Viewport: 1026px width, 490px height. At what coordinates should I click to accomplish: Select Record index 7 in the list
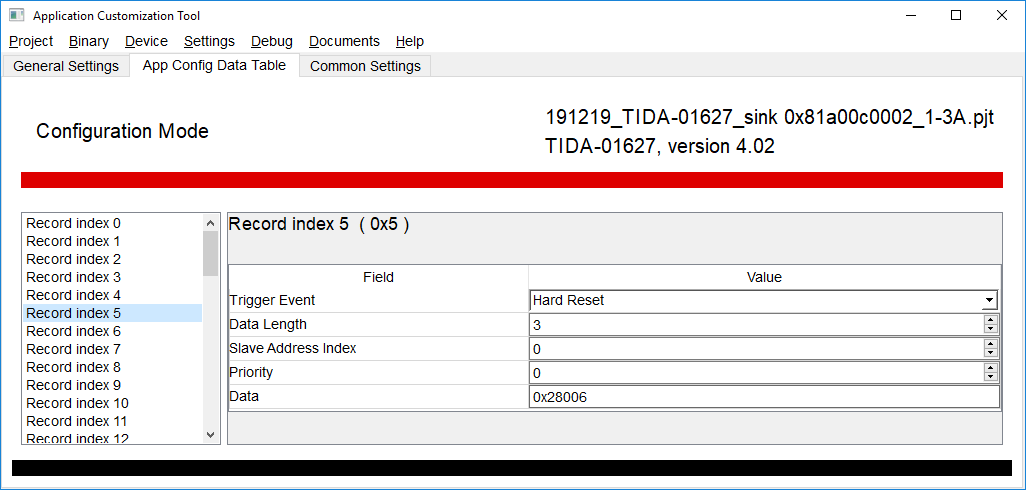tap(113, 349)
